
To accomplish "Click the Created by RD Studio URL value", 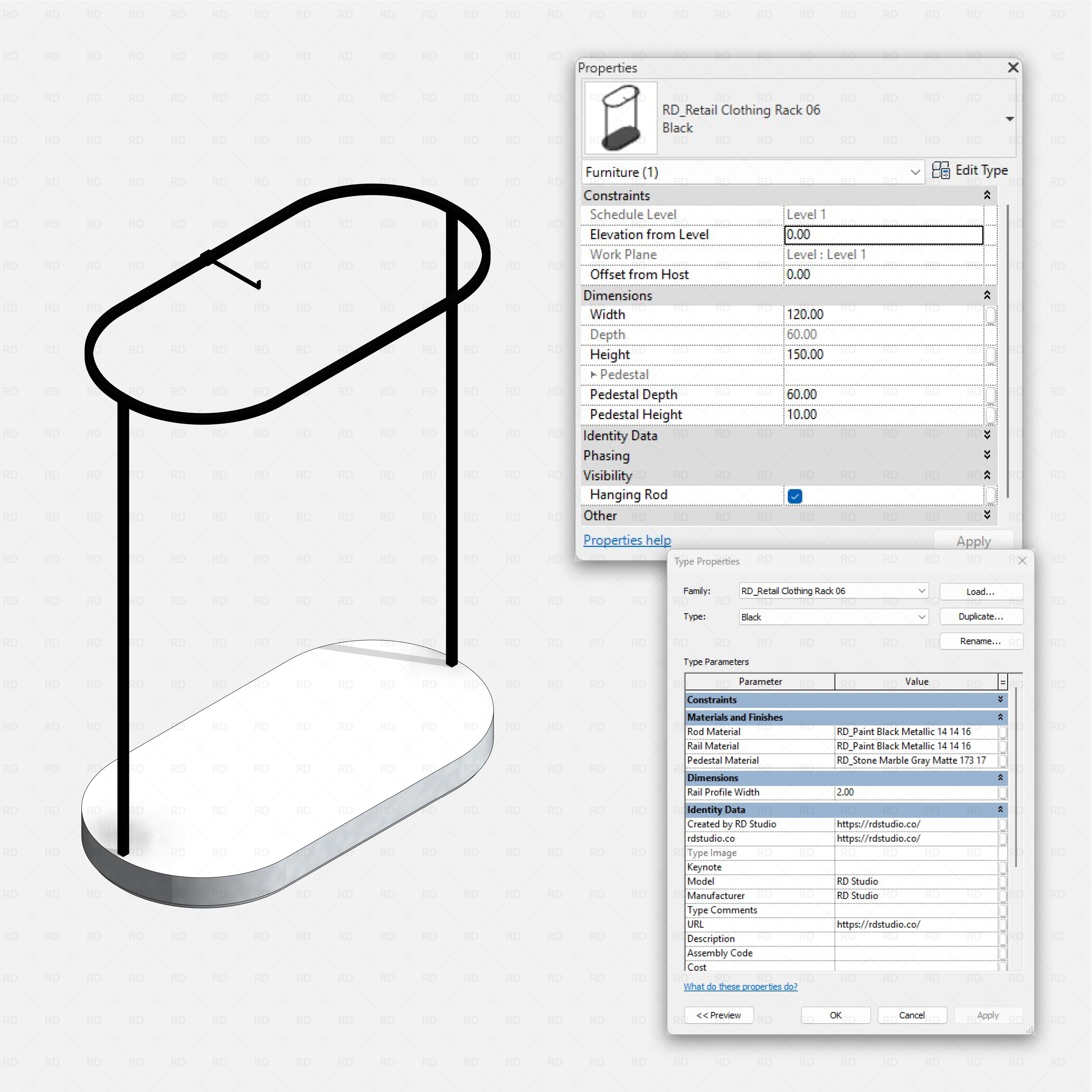I will point(916,825).
